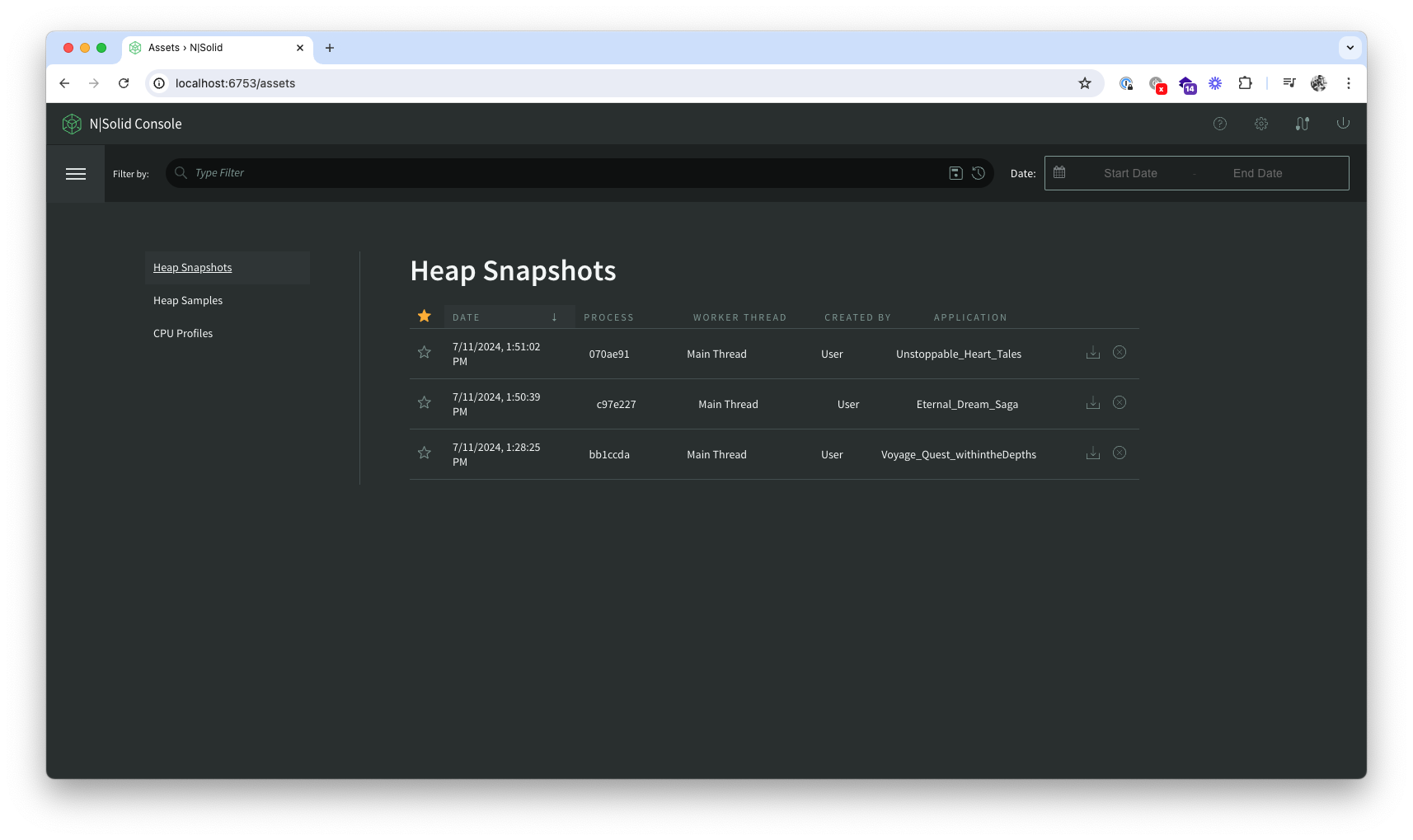Click process ID bb1ccda
The width and height of the screenshot is (1413, 840).
coord(609,455)
